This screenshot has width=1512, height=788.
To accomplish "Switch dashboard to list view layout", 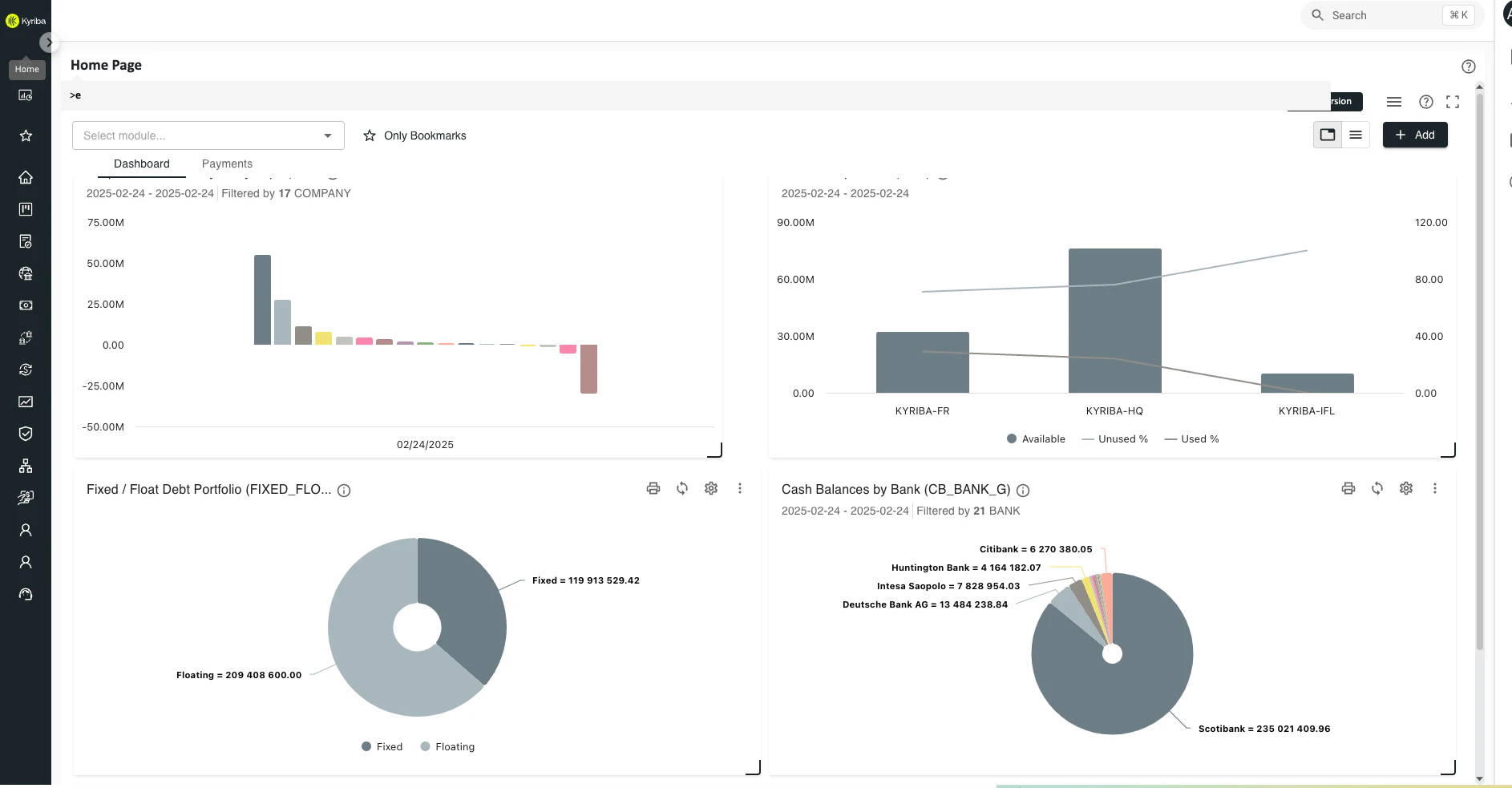I will pyautogui.click(x=1356, y=135).
